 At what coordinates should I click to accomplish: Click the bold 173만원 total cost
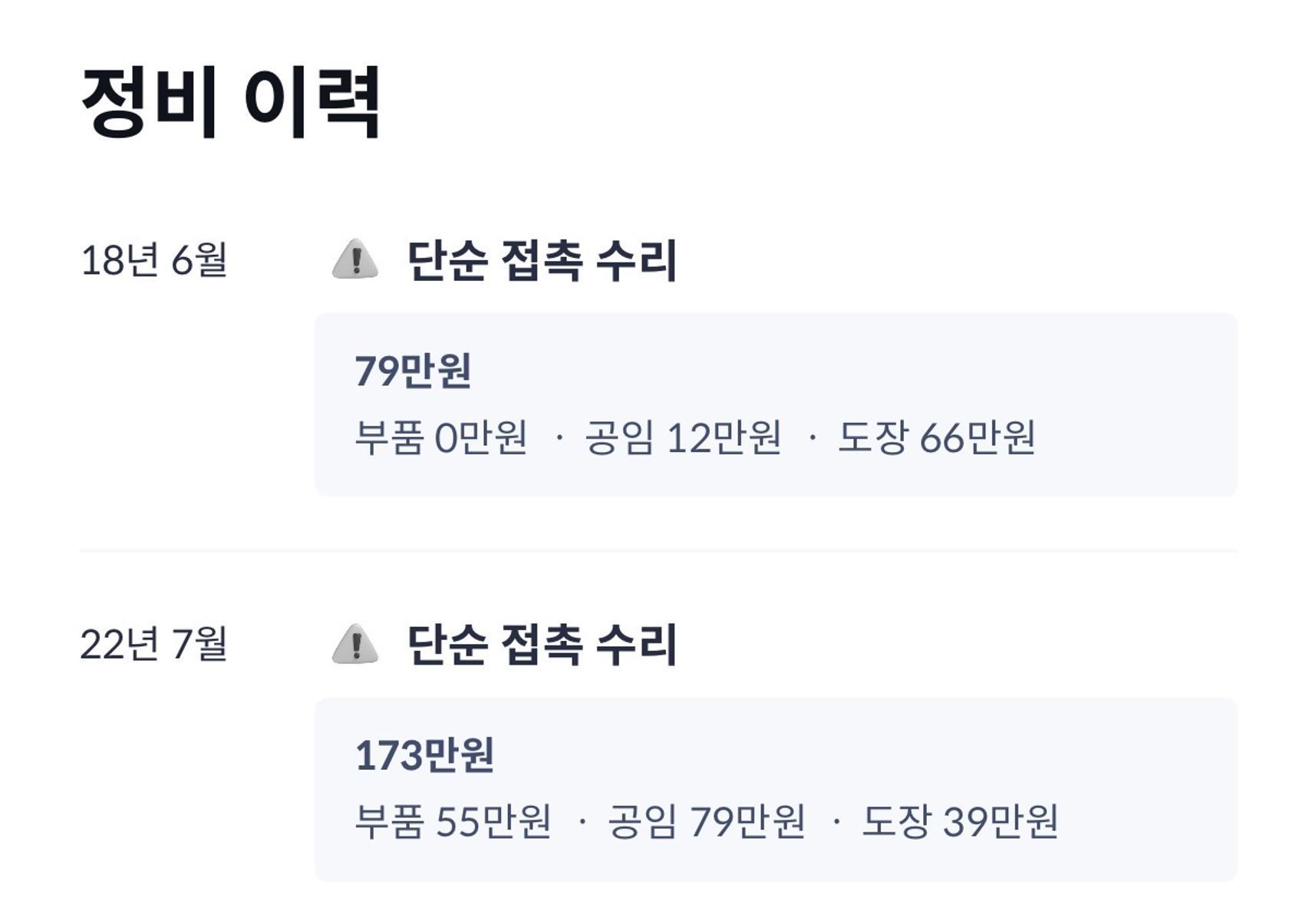click(424, 755)
